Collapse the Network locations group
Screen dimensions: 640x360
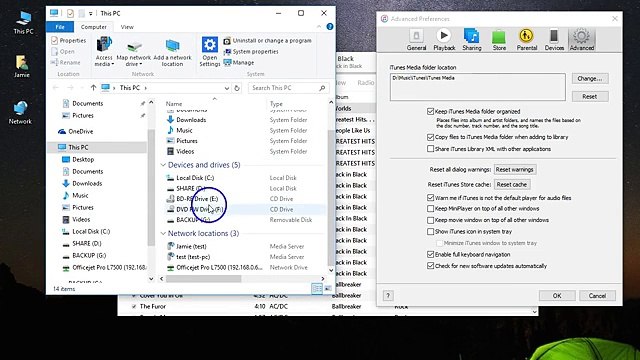coord(163,233)
